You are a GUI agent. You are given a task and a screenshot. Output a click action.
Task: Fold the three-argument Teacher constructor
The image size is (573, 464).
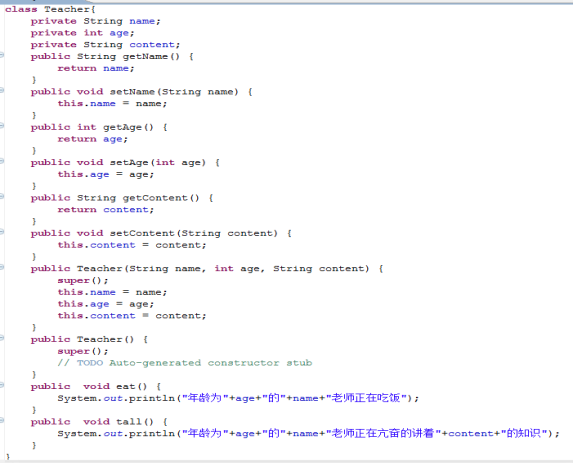point(1,267)
